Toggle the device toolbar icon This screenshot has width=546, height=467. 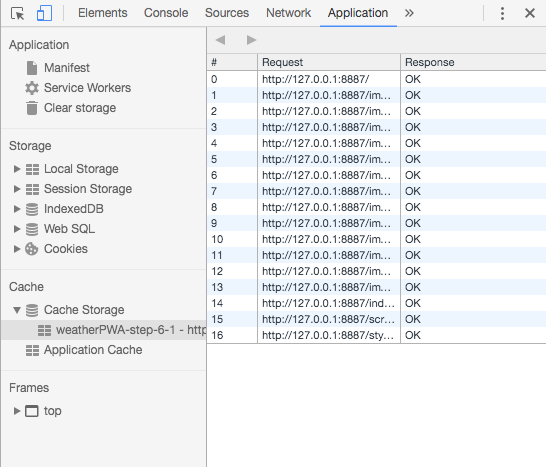coord(44,14)
